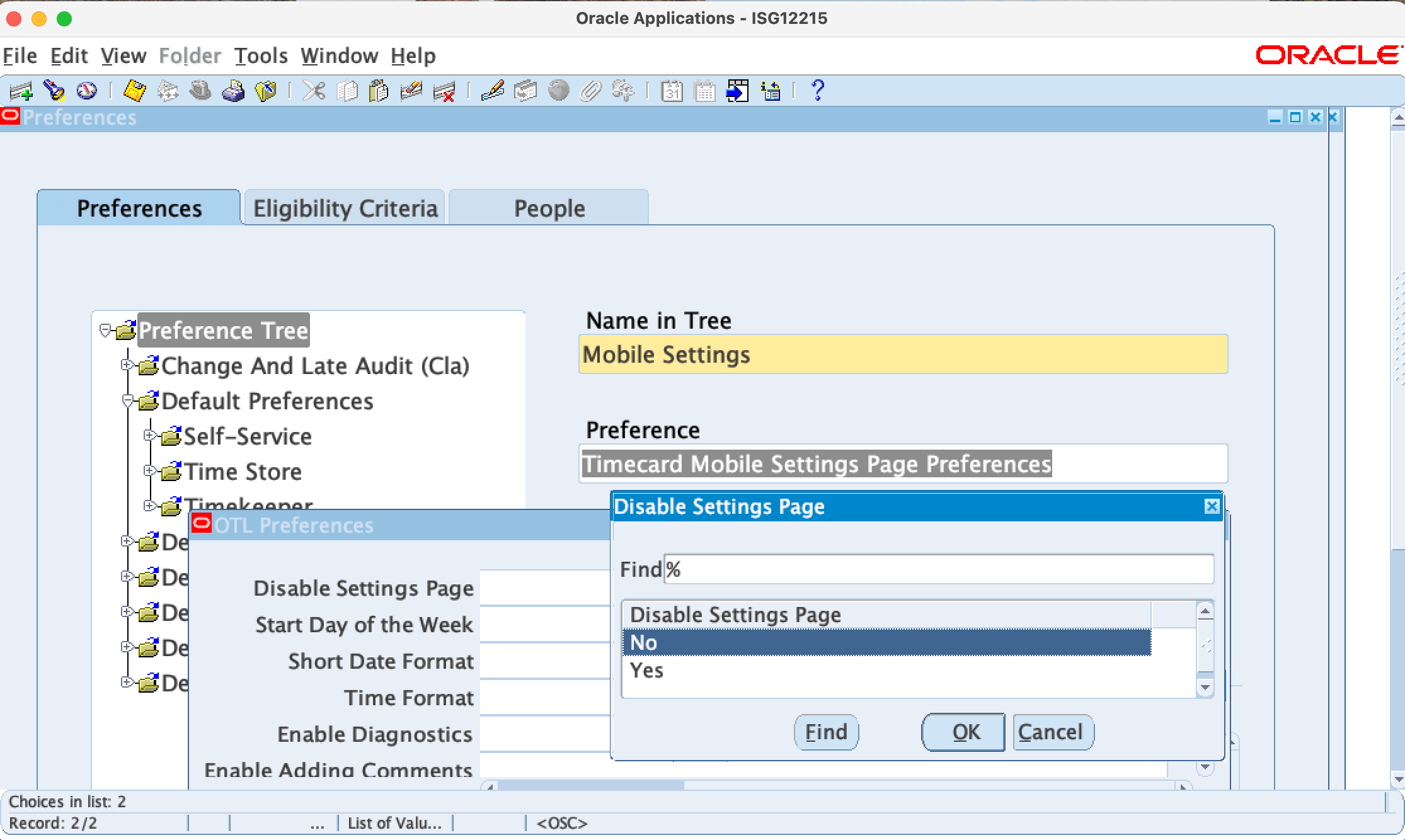Viewport: 1405px width, 840px height.
Task: Click the Find text input field
Action: coord(938,569)
